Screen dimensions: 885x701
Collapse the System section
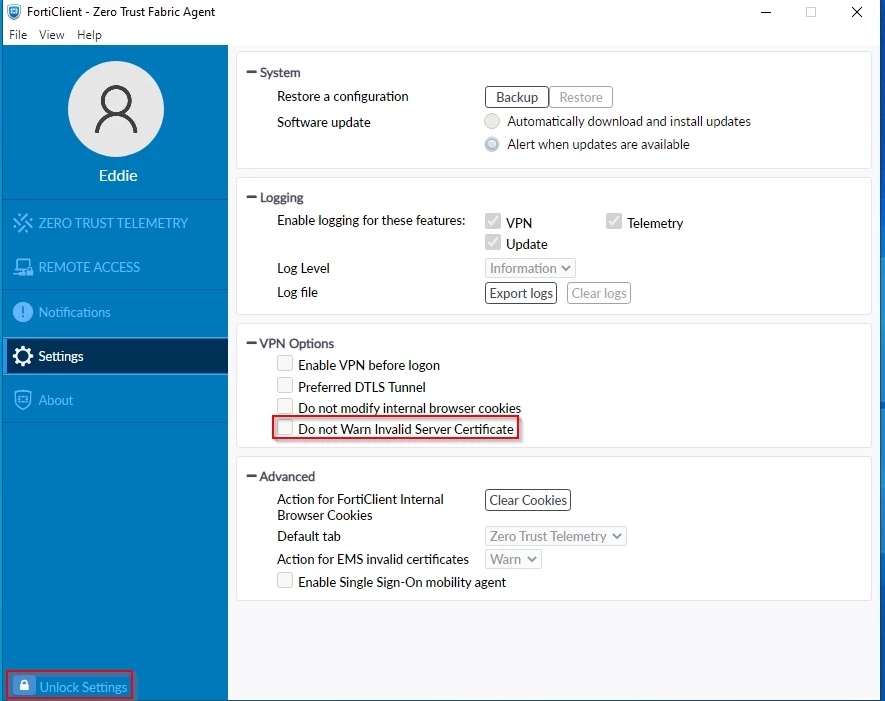[252, 72]
